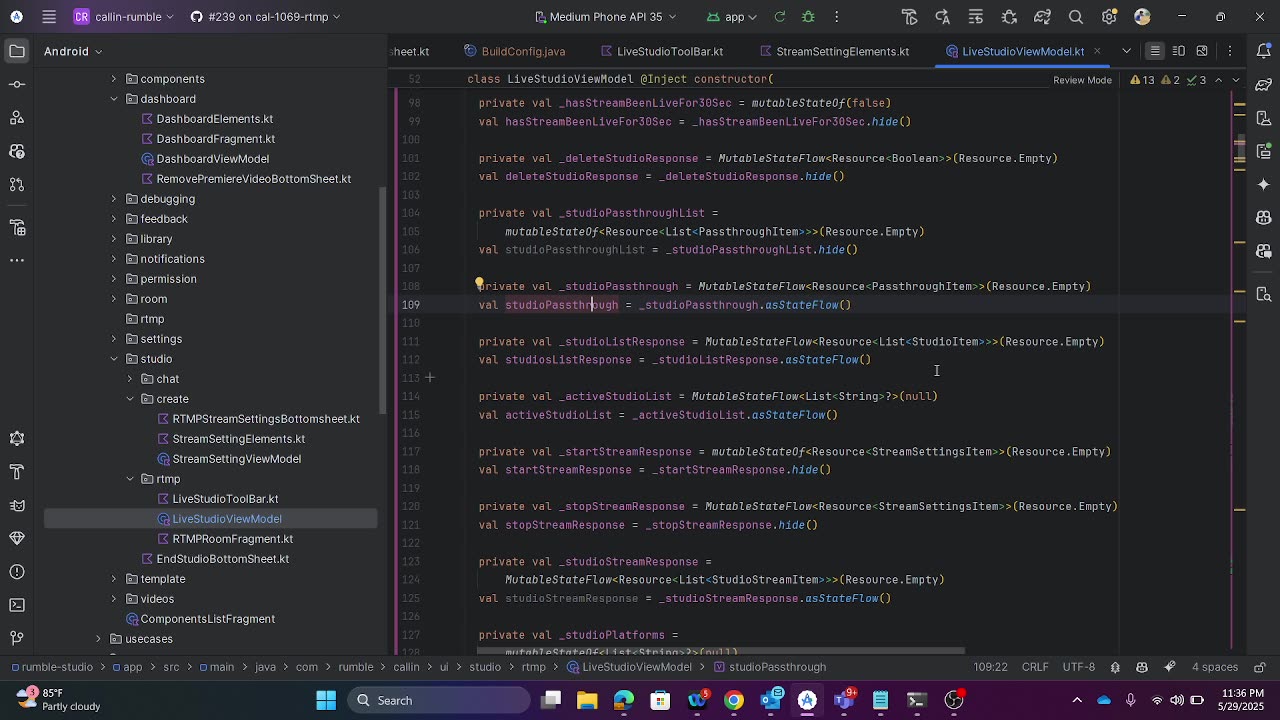Expand the template folder

tap(114, 579)
